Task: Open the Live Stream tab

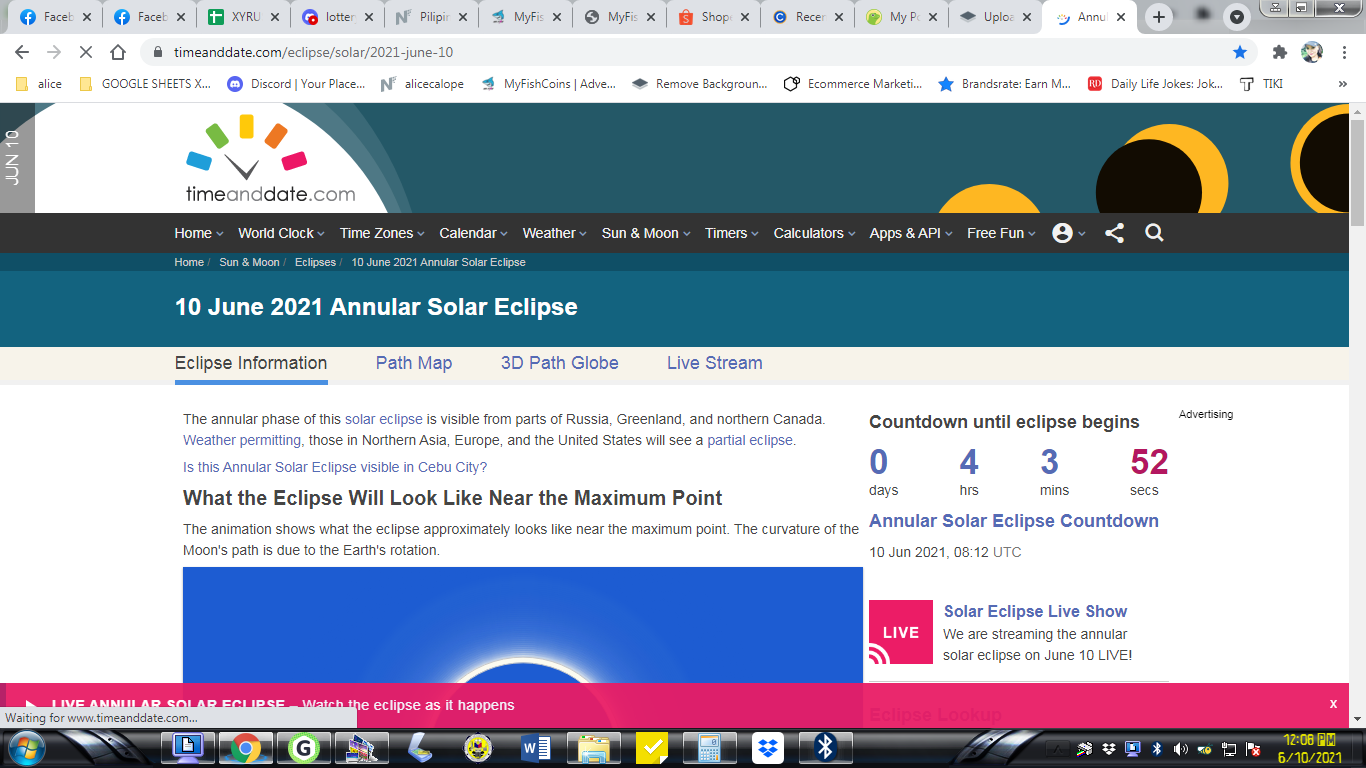Action: point(715,363)
